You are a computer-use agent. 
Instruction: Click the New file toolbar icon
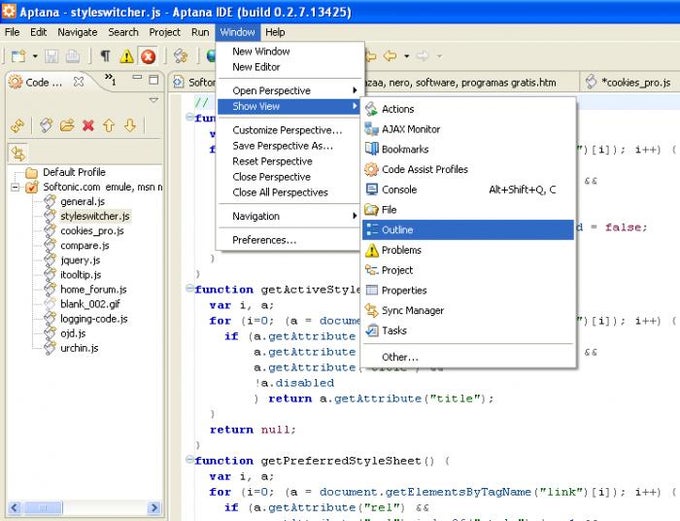tap(18, 56)
